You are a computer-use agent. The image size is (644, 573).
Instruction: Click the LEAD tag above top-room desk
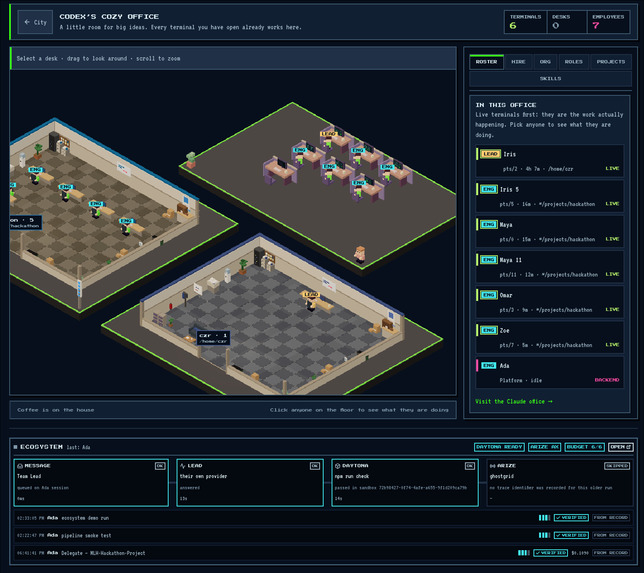click(328, 134)
